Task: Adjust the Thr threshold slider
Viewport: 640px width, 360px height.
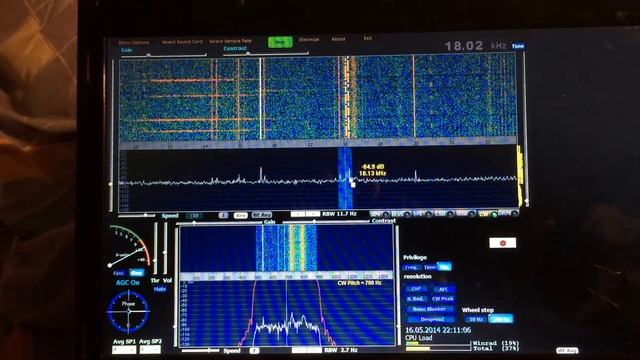Action: click(x=155, y=248)
